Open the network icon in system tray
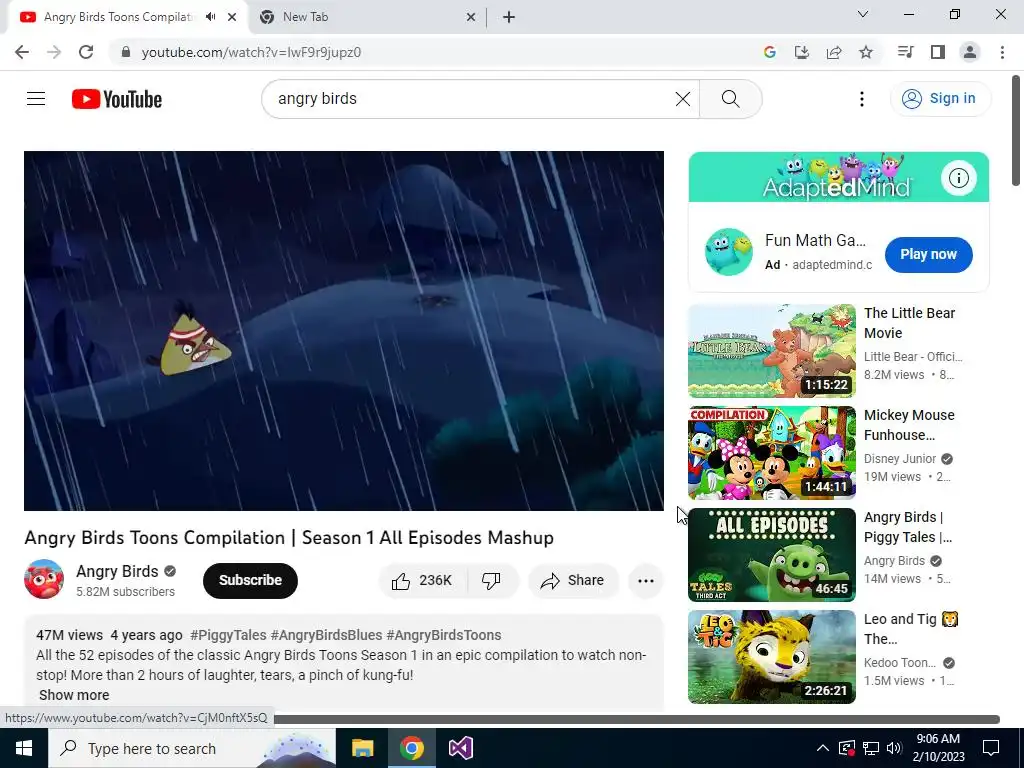 click(871, 748)
